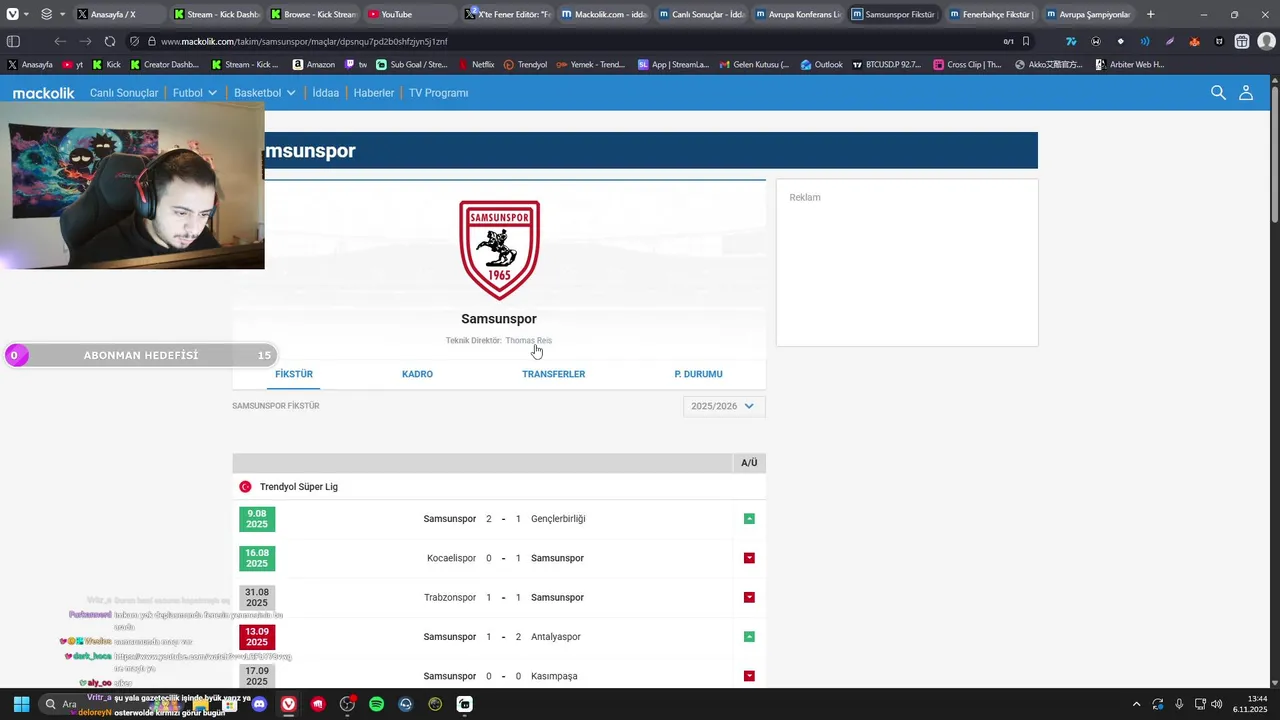Open the browser profile avatar
This screenshot has width=1280, height=720.
pyautogui.click(x=1264, y=41)
